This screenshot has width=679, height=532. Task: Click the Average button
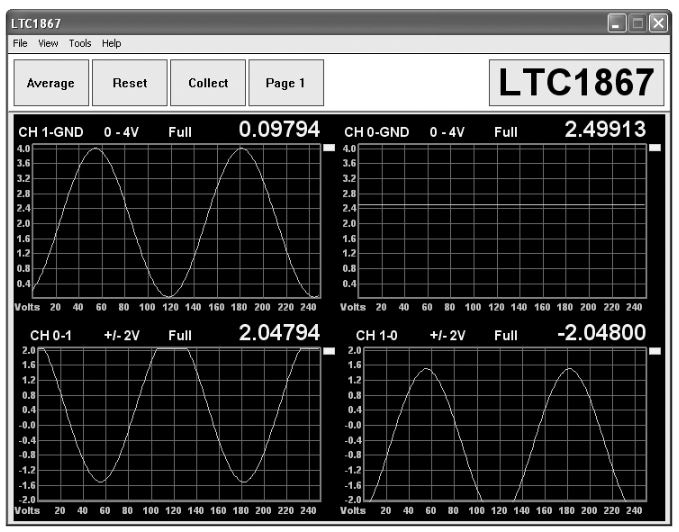click(x=50, y=83)
